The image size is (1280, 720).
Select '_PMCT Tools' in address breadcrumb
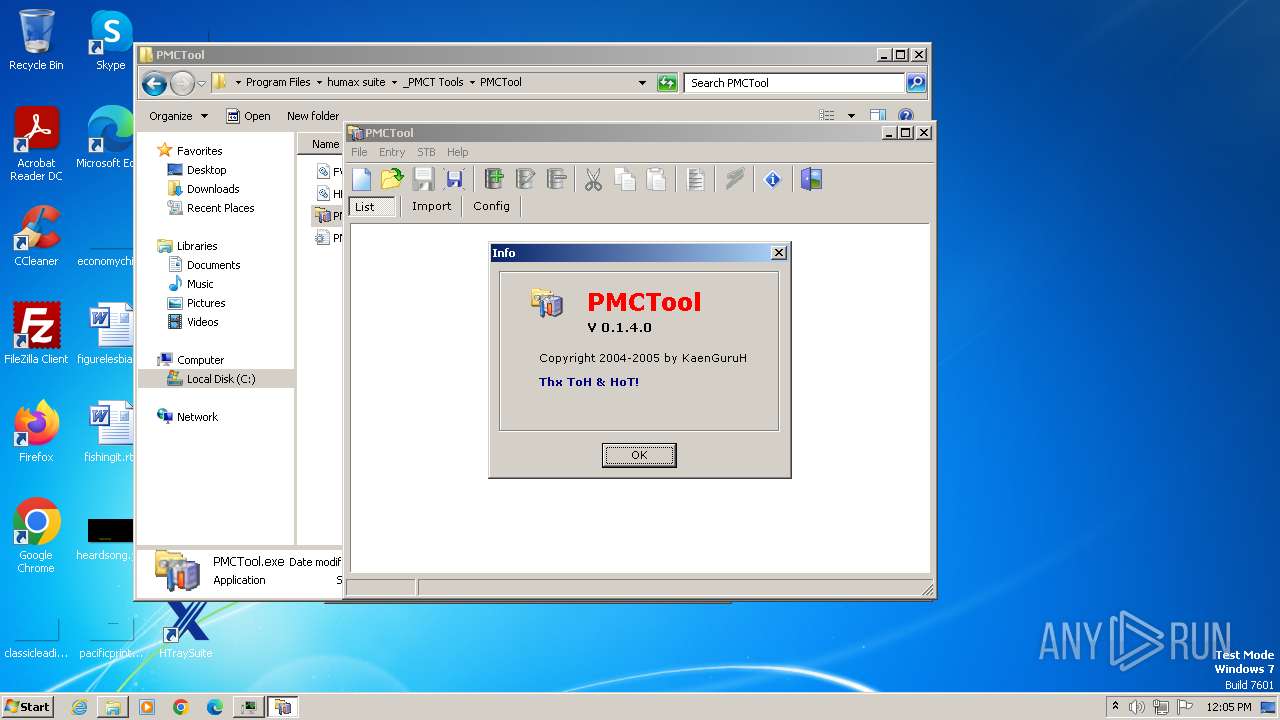coord(433,82)
